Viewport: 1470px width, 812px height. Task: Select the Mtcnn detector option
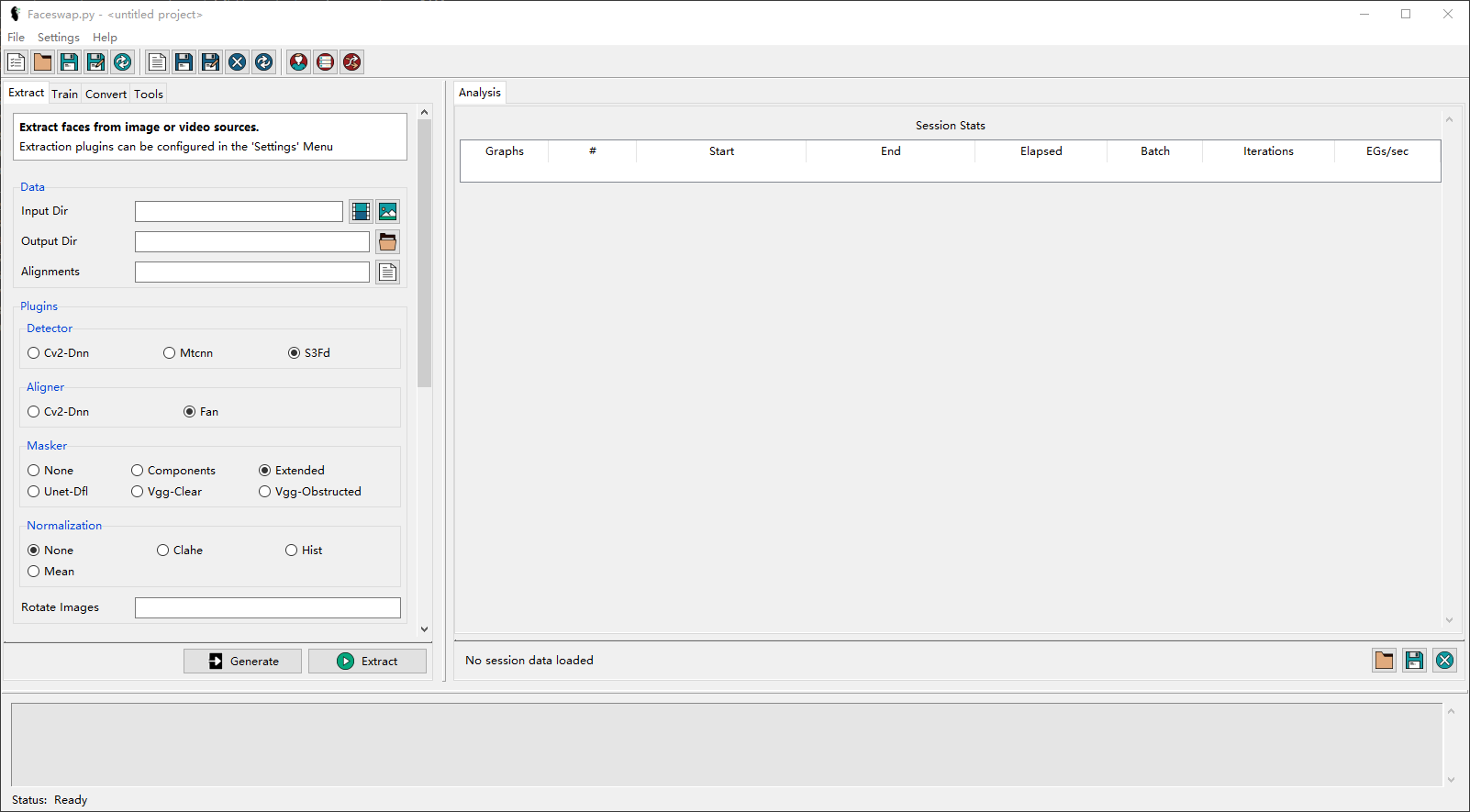click(170, 353)
